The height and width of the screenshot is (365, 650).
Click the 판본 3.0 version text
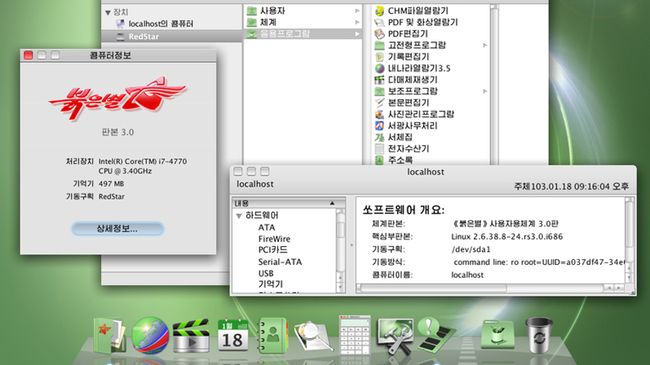(x=118, y=132)
